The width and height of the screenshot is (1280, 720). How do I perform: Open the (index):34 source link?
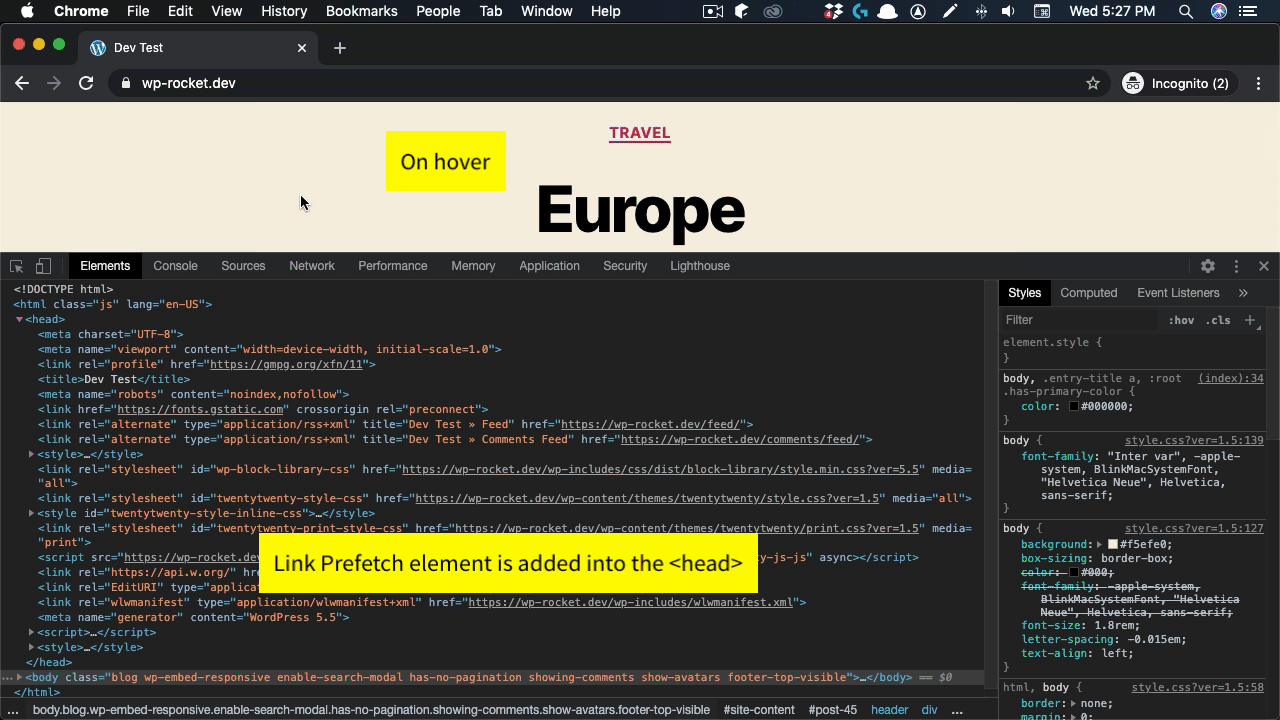(1230, 378)
